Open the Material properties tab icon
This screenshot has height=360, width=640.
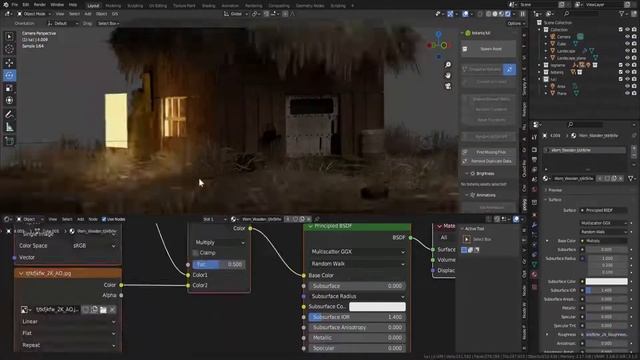point(534,275)
